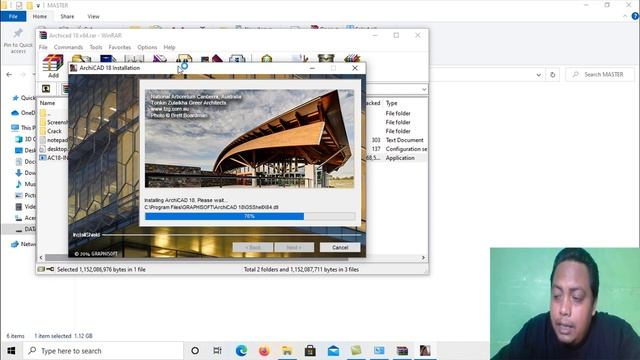Screen dimensions: 640x360
Task: Click 'Selected 1,152,086,976 bytes in 1 file' status
Action: pos(101,269)
